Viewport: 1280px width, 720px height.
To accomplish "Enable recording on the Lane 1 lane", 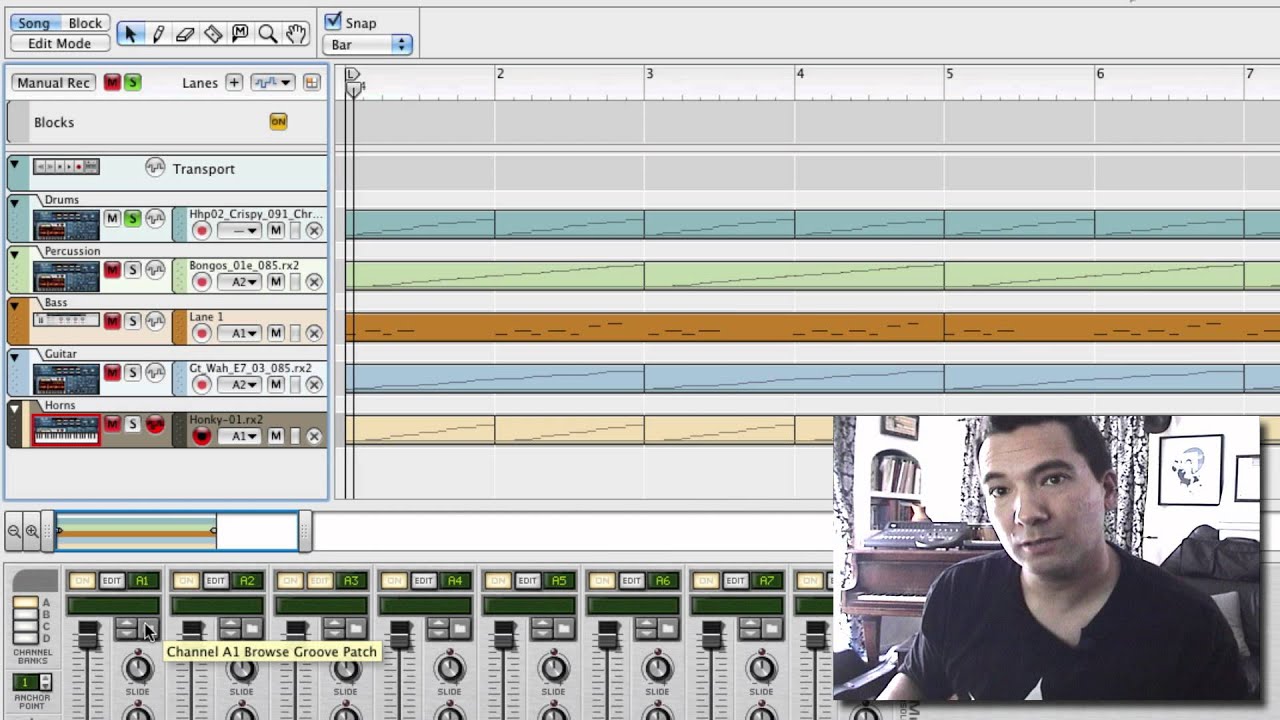I will click(202, 333).
